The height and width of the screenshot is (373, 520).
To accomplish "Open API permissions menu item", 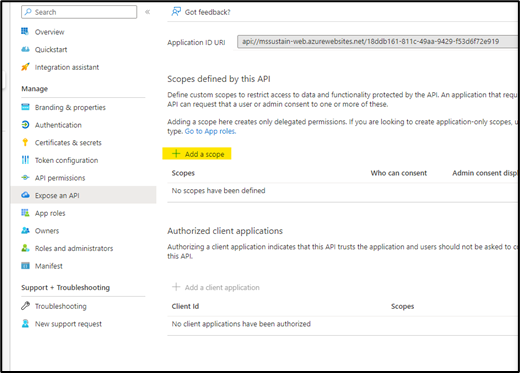I will pos(60,178).
